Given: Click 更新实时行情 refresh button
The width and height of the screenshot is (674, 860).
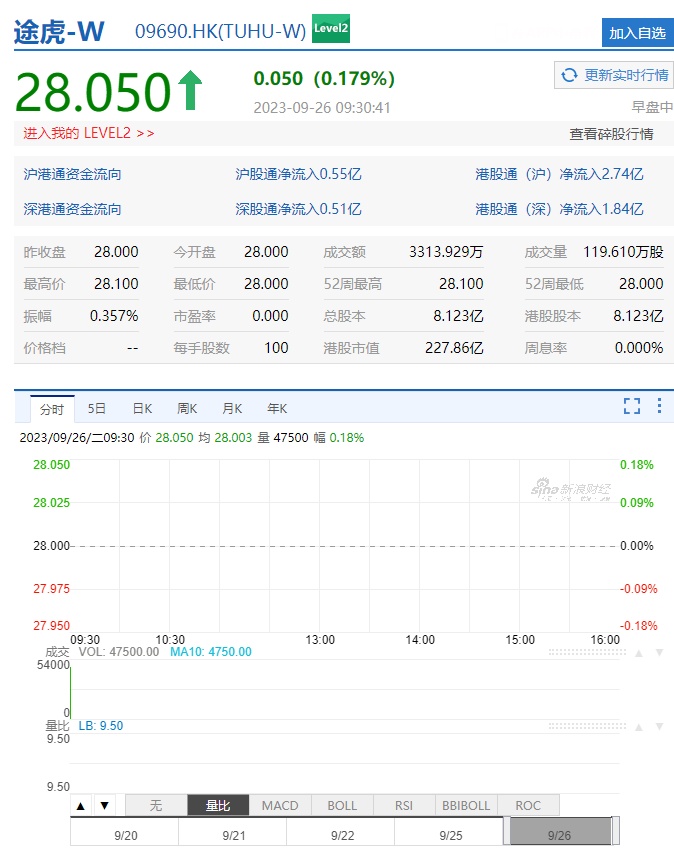Looking at the screenshot, I should pyautogui.click(x=614, y=75).
